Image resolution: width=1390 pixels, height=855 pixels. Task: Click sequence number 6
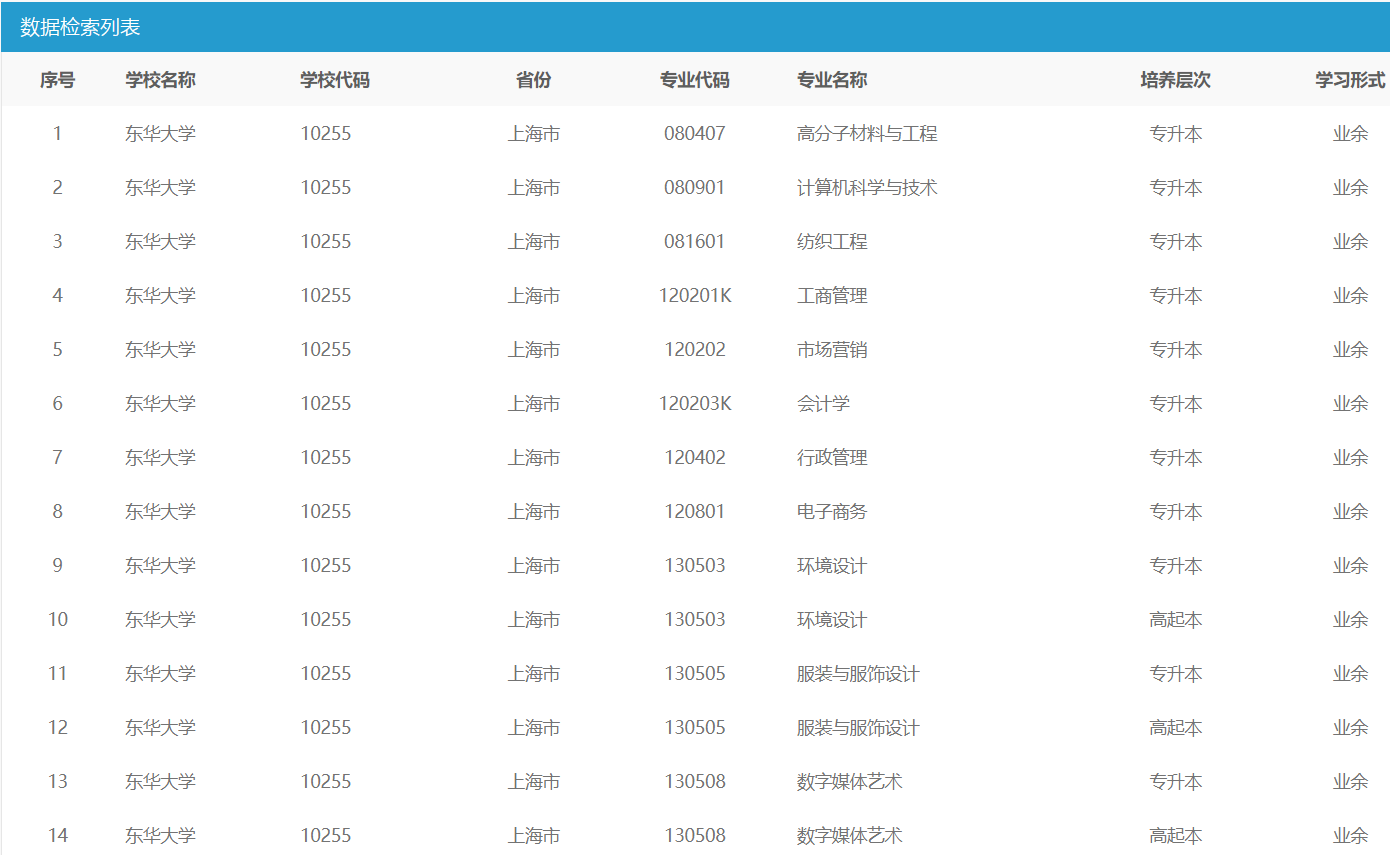tap(57, 404)
